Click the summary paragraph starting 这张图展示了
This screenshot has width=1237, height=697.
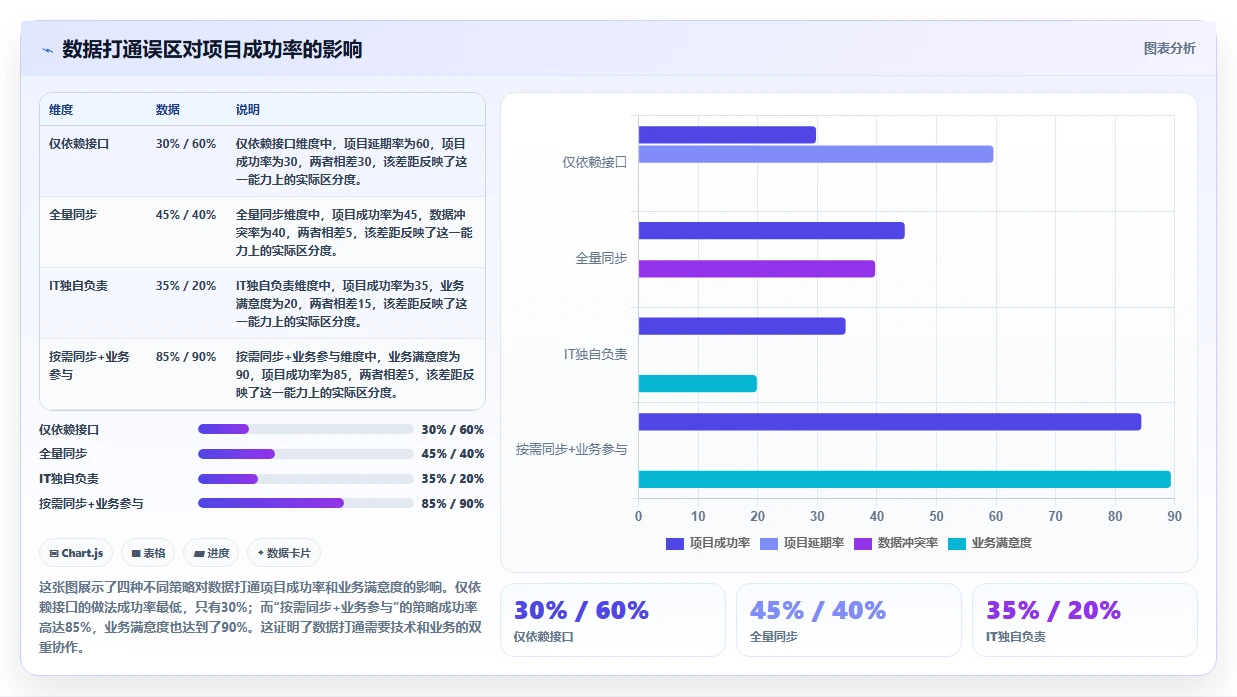[261, 617]
